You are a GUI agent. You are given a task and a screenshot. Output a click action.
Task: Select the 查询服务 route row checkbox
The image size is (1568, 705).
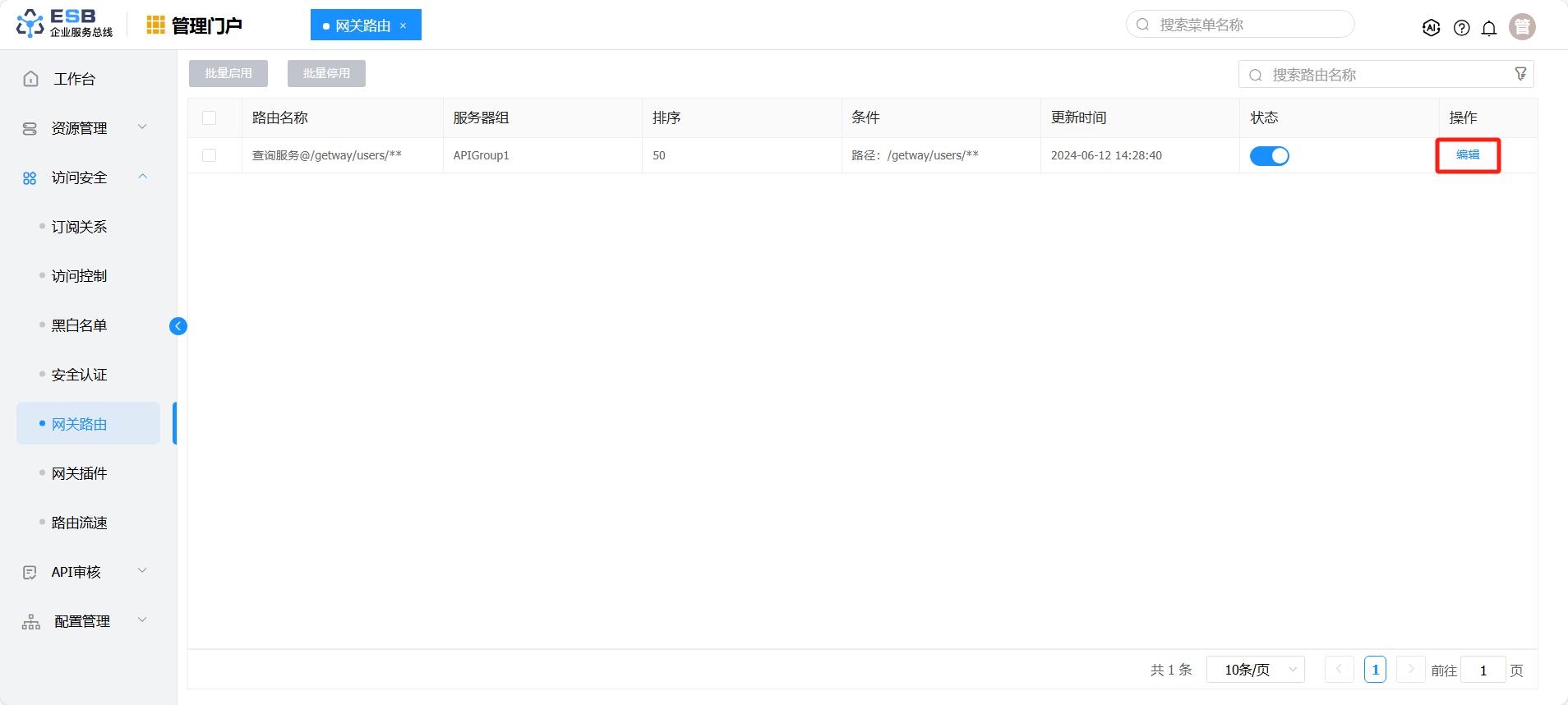pyautogui.click(x=210, y=155)
